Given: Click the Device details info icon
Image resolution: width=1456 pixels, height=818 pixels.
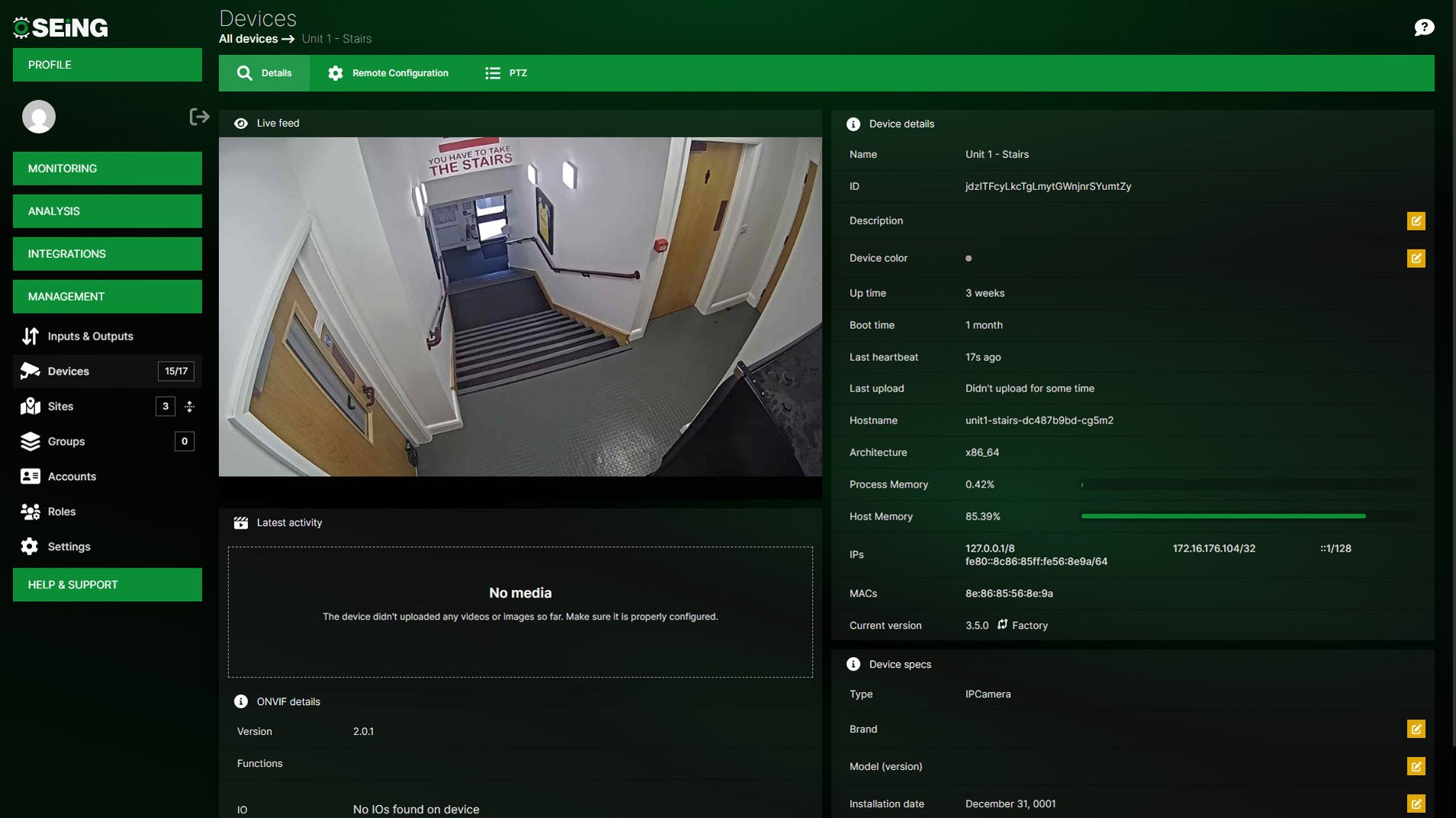Looking at the screenshot, I should pos(853,124).
